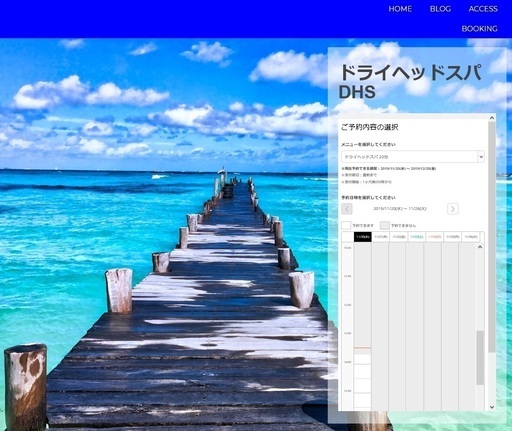Image resolution: width=512 pixels, height=431 pixels.
Task: Select the green Saturday 11/23 date header
Action: coord(417,237)
